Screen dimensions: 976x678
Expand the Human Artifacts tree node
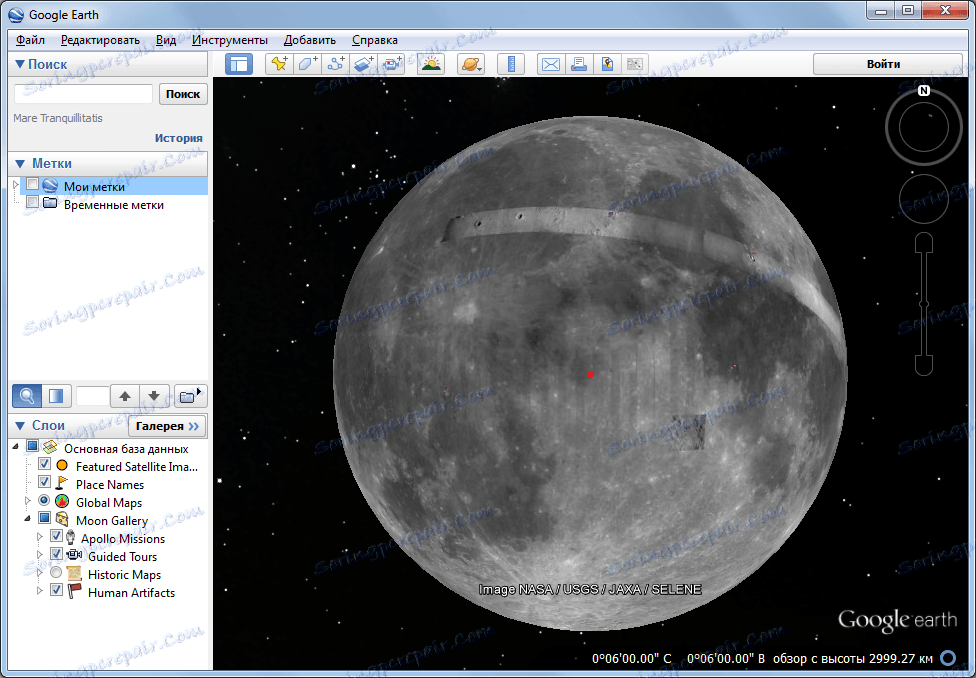click(x=40, y=592)
